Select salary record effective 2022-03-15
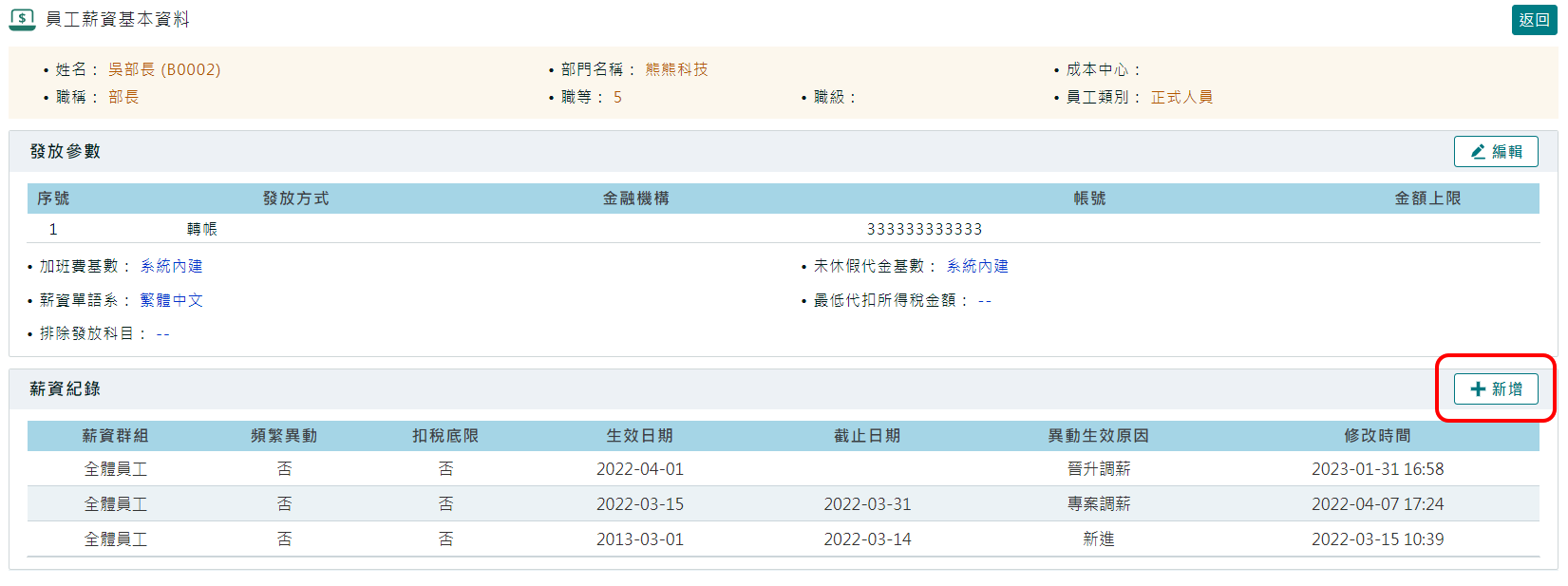The height and width of the screenshot is (586, 1568). (x=639, y=504)
